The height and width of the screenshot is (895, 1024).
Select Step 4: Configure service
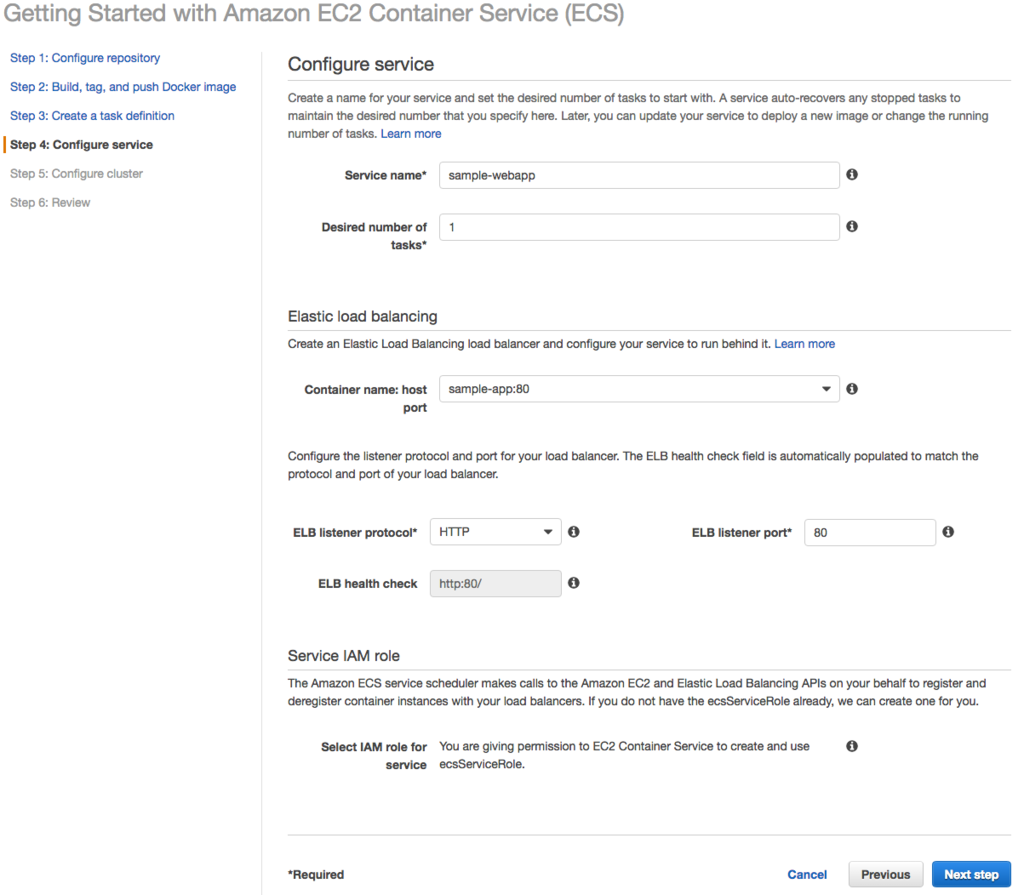(x=82, y=144)
